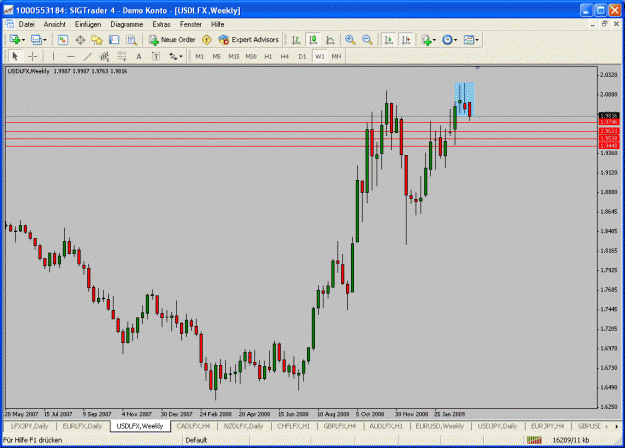Viewport: 625px width, 448px height.
Task: Switch chart to line chart style
Action: coord(330,40)
